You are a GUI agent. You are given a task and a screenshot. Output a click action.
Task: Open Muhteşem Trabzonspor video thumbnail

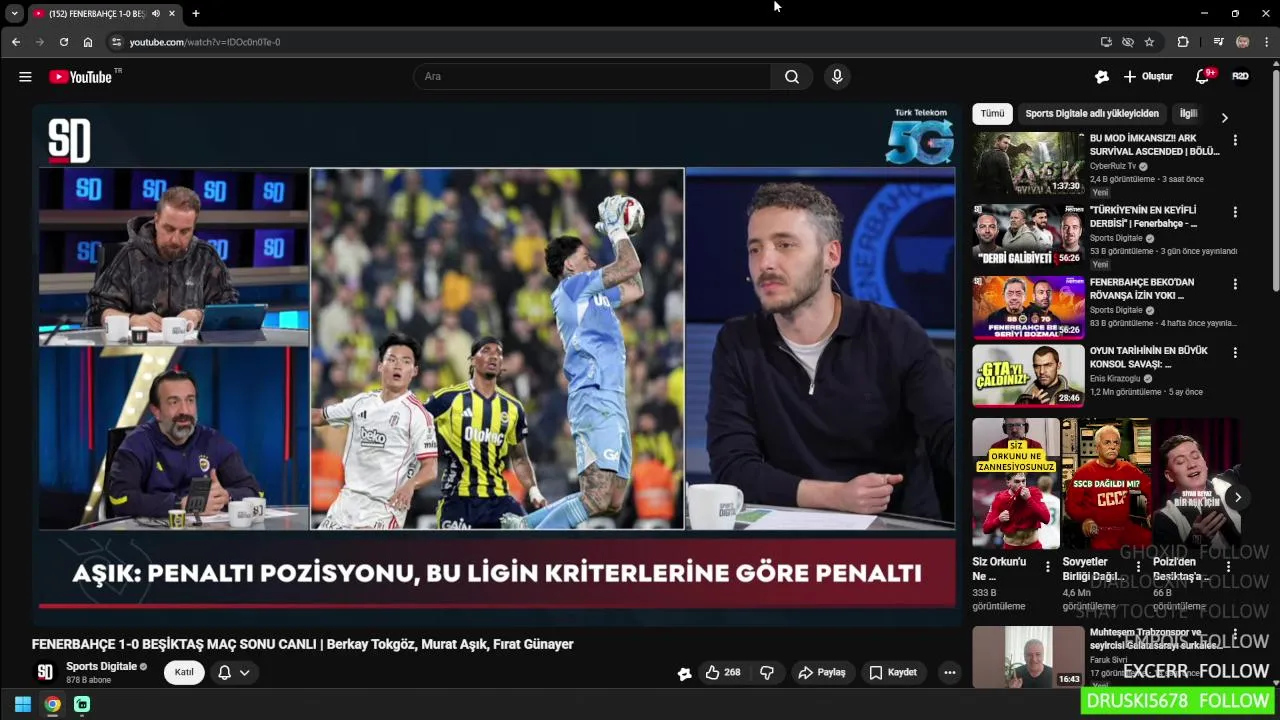1028,657
